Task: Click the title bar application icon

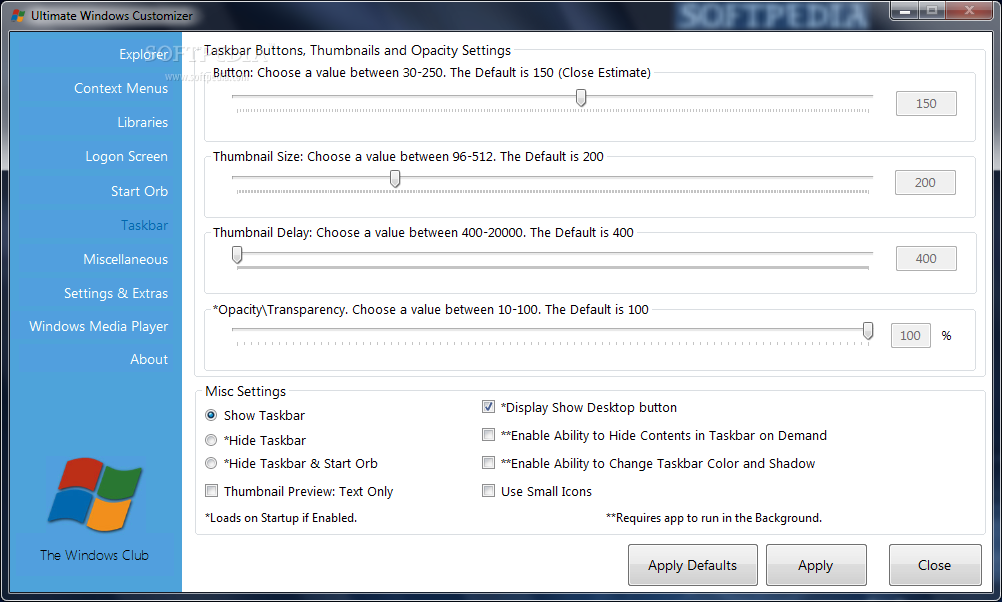Action: 18,15
